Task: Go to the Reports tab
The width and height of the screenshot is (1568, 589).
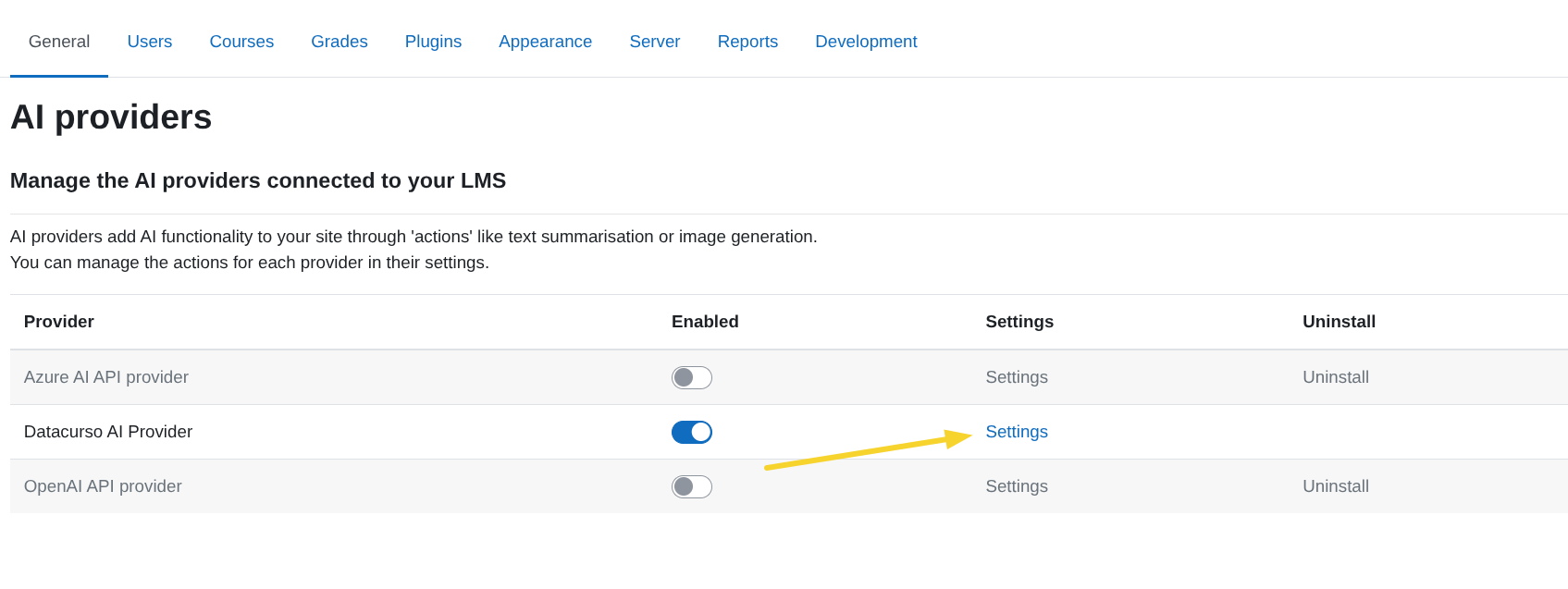Action: (747, 42)
